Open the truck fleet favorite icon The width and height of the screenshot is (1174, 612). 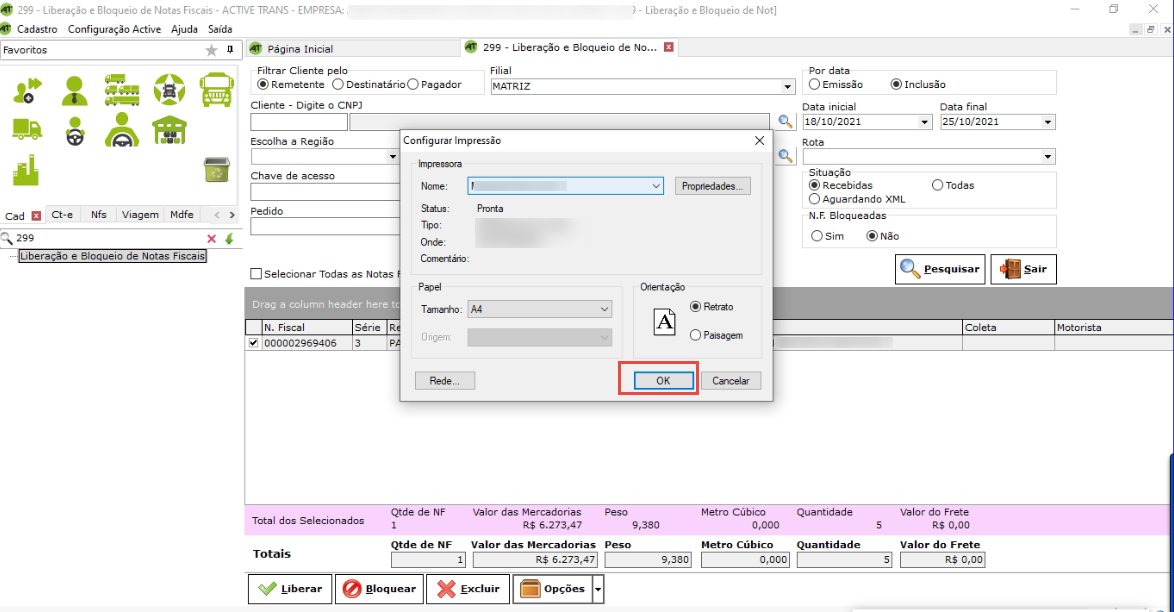(x=121, y=90)
